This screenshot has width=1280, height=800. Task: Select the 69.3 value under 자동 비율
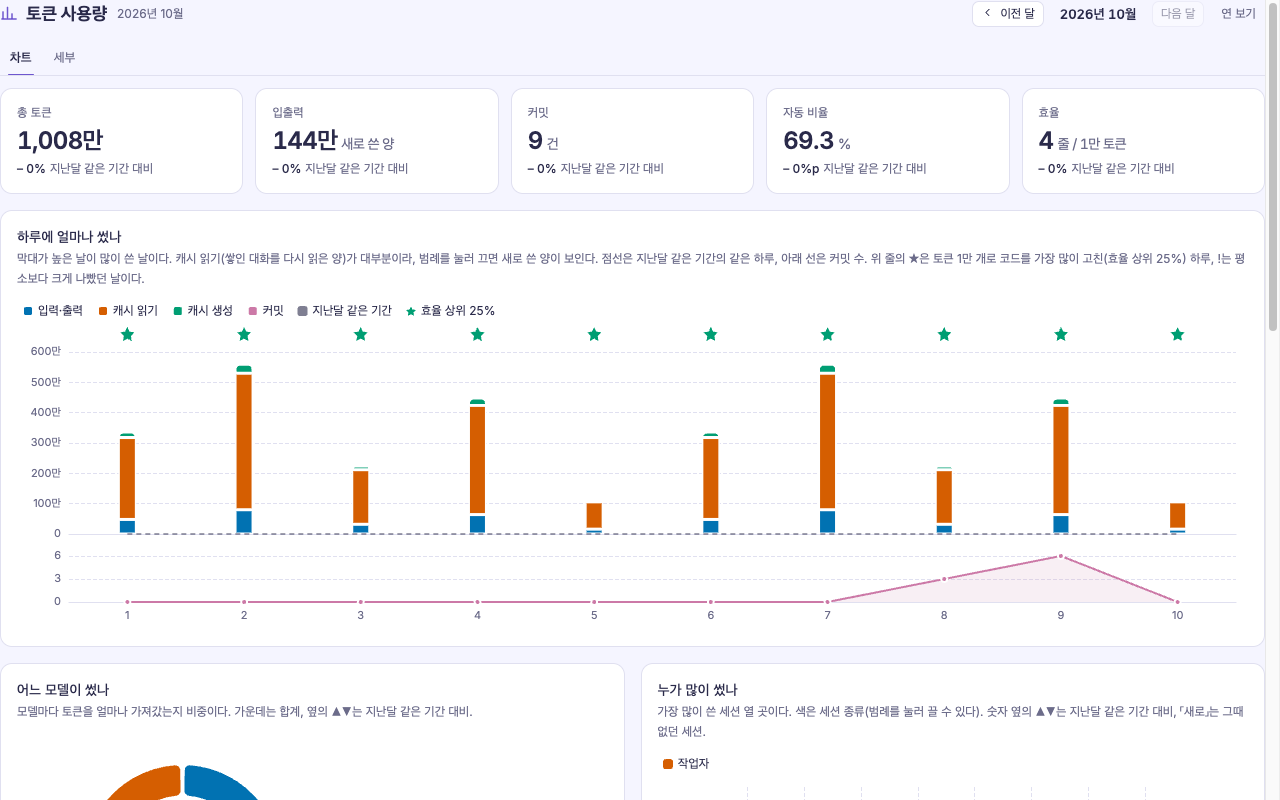tap(808, 141)
